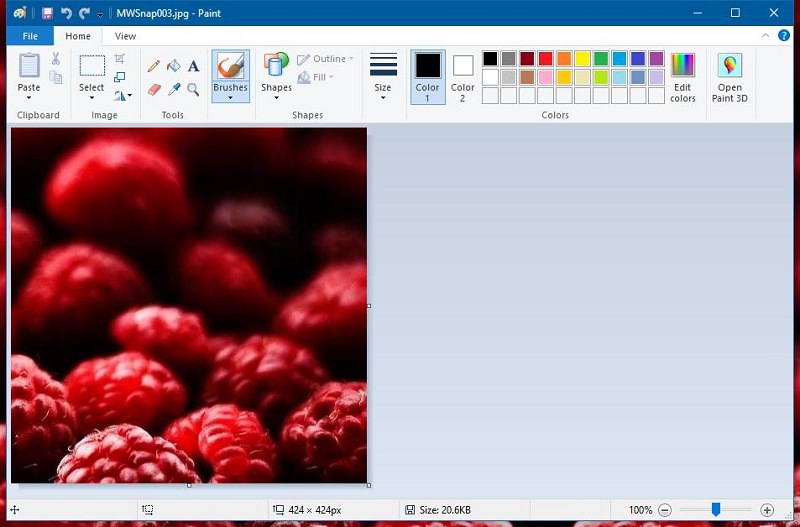Select the Color picker eyedropper
The width and height of the screenshot is (800, 527).
[x=173, y=89]
